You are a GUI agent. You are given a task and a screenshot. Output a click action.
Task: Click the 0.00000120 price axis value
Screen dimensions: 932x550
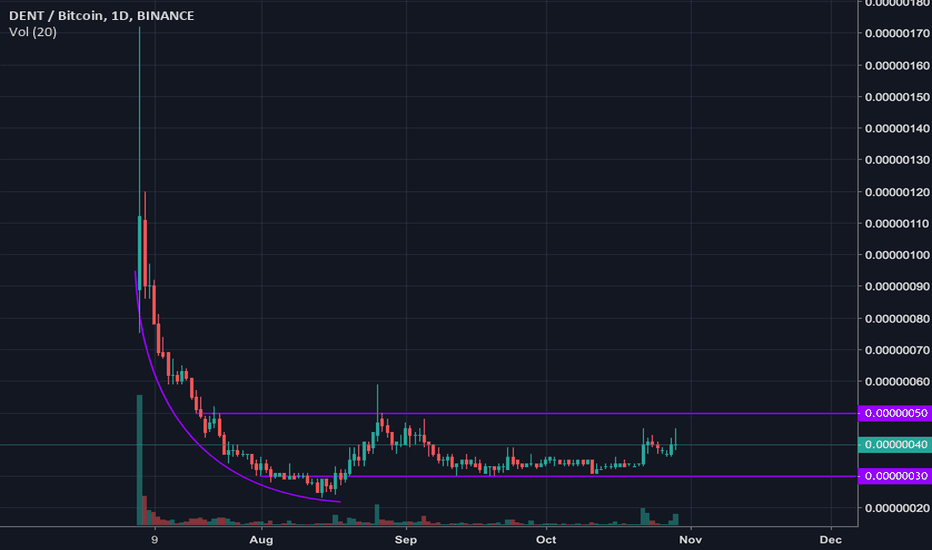pyautogui.click(x=897, y=192)
